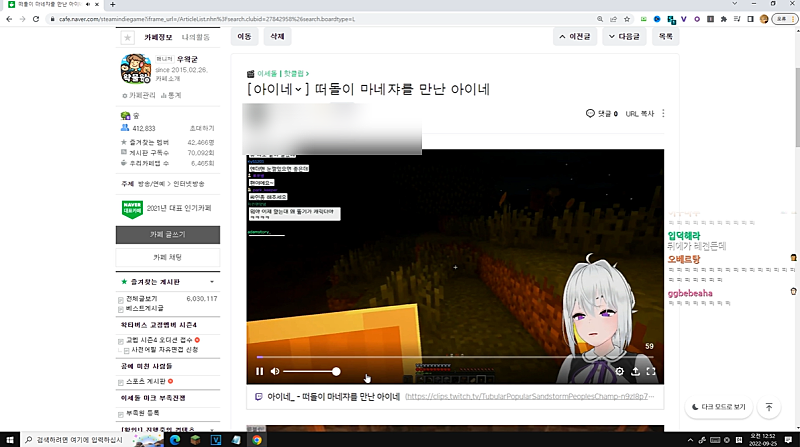Click the 목록 list button
This screenshot has width=800, height=447.
665,36
